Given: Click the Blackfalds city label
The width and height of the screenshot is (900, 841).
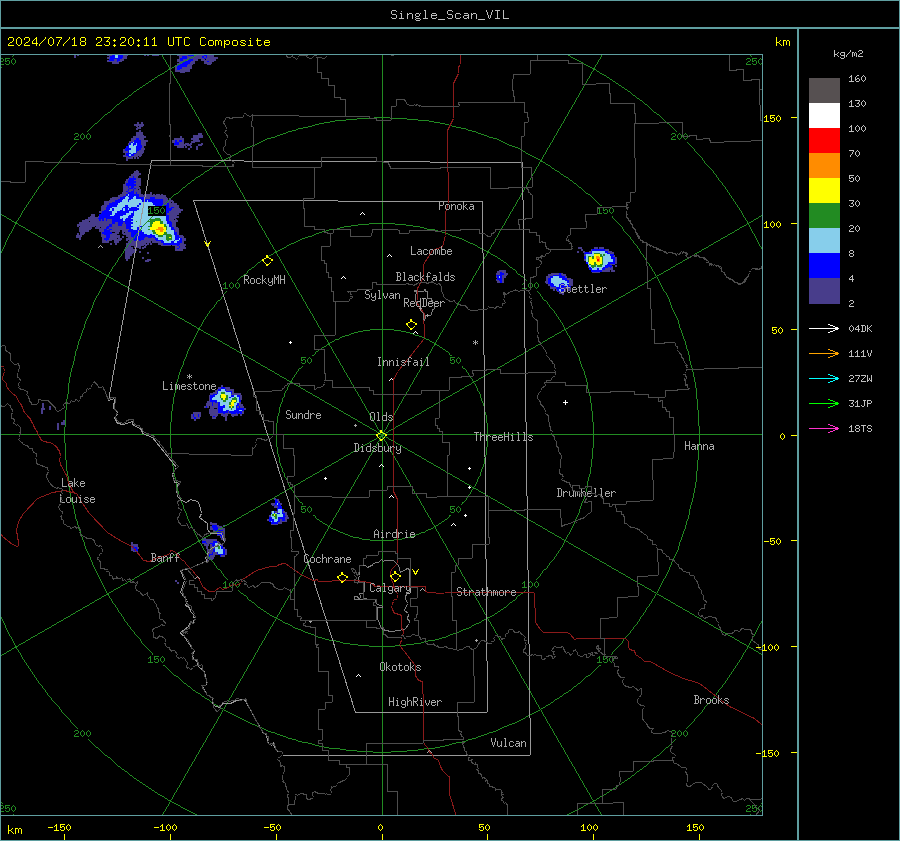Looking at the screenshot, I should (425, 277).
